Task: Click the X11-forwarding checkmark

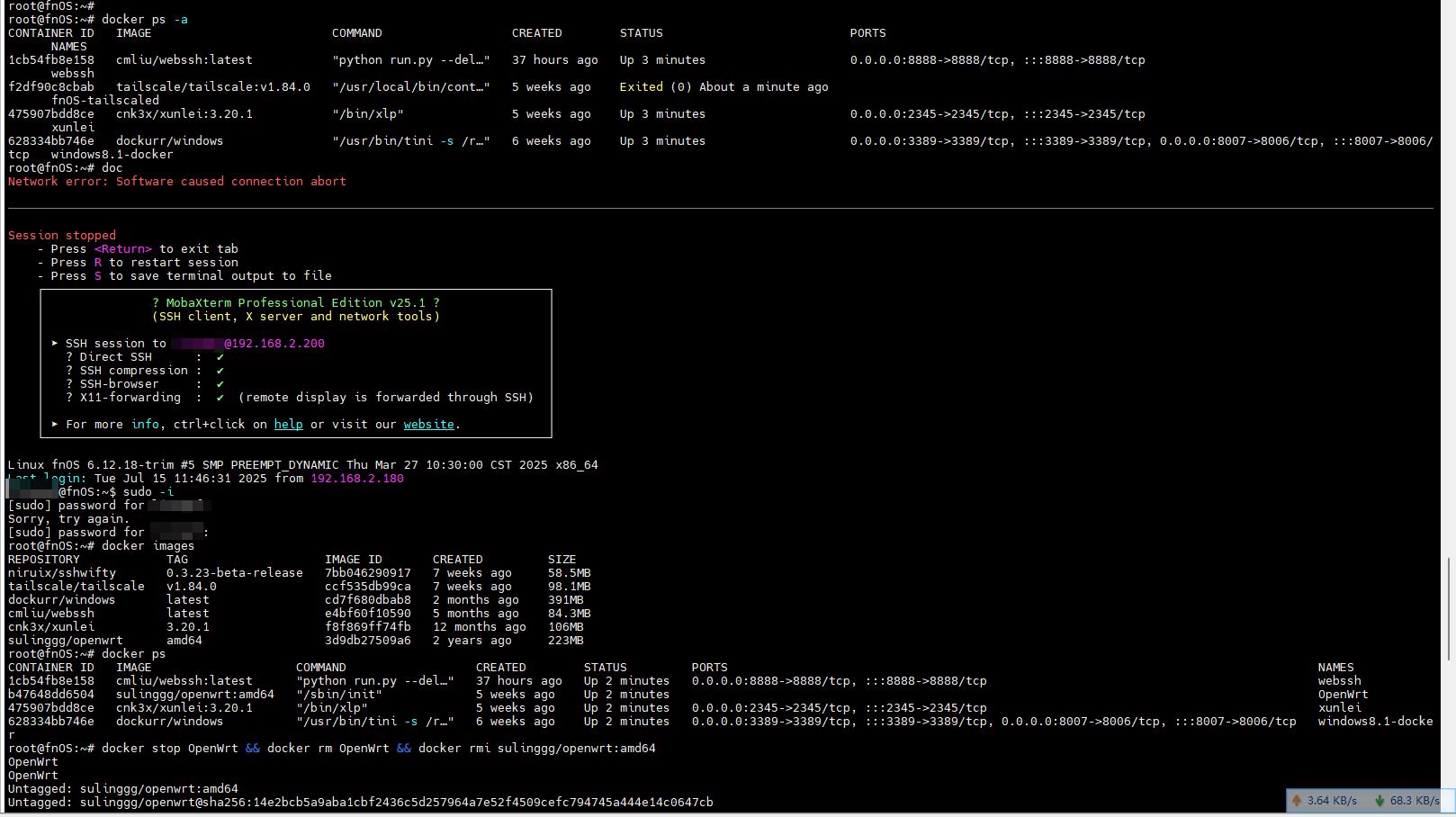Action: 220,398
